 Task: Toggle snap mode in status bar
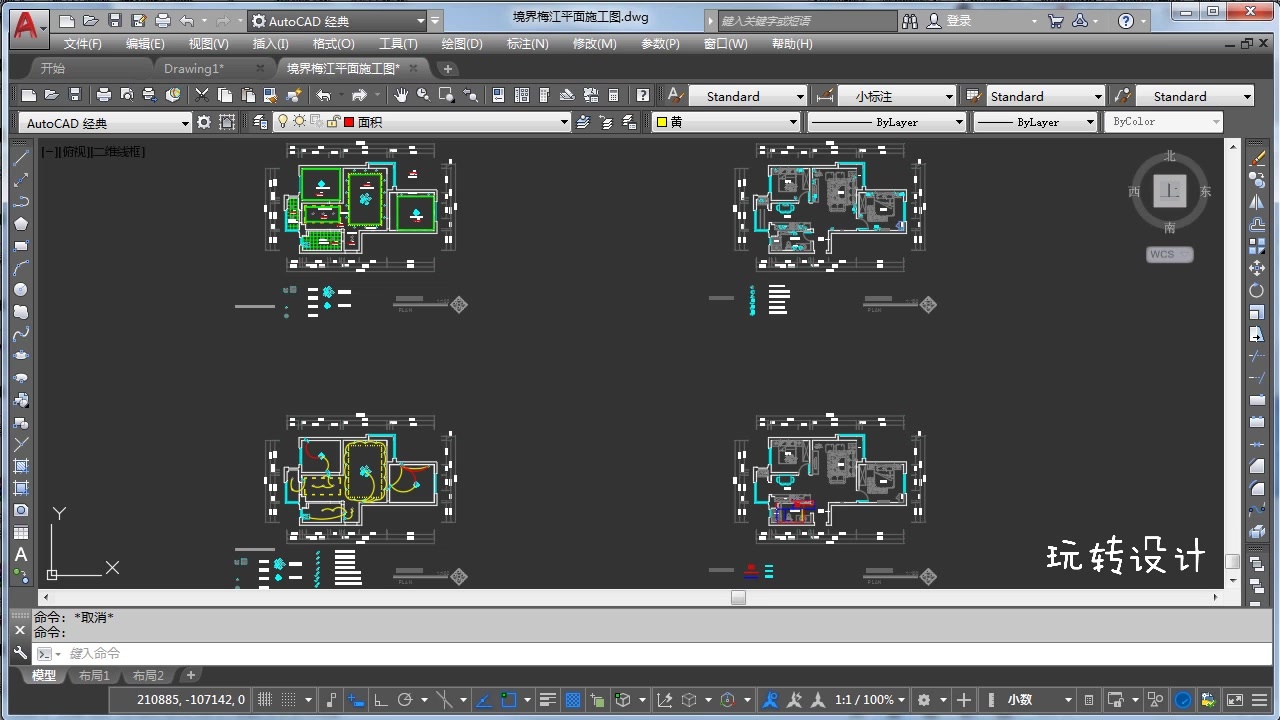pyautogui.click(x=287, y=700)
